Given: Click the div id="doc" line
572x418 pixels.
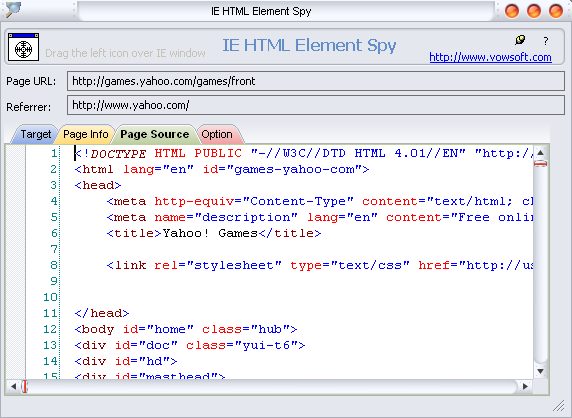Looking at the screenshot, I should (x=190, y=345).
